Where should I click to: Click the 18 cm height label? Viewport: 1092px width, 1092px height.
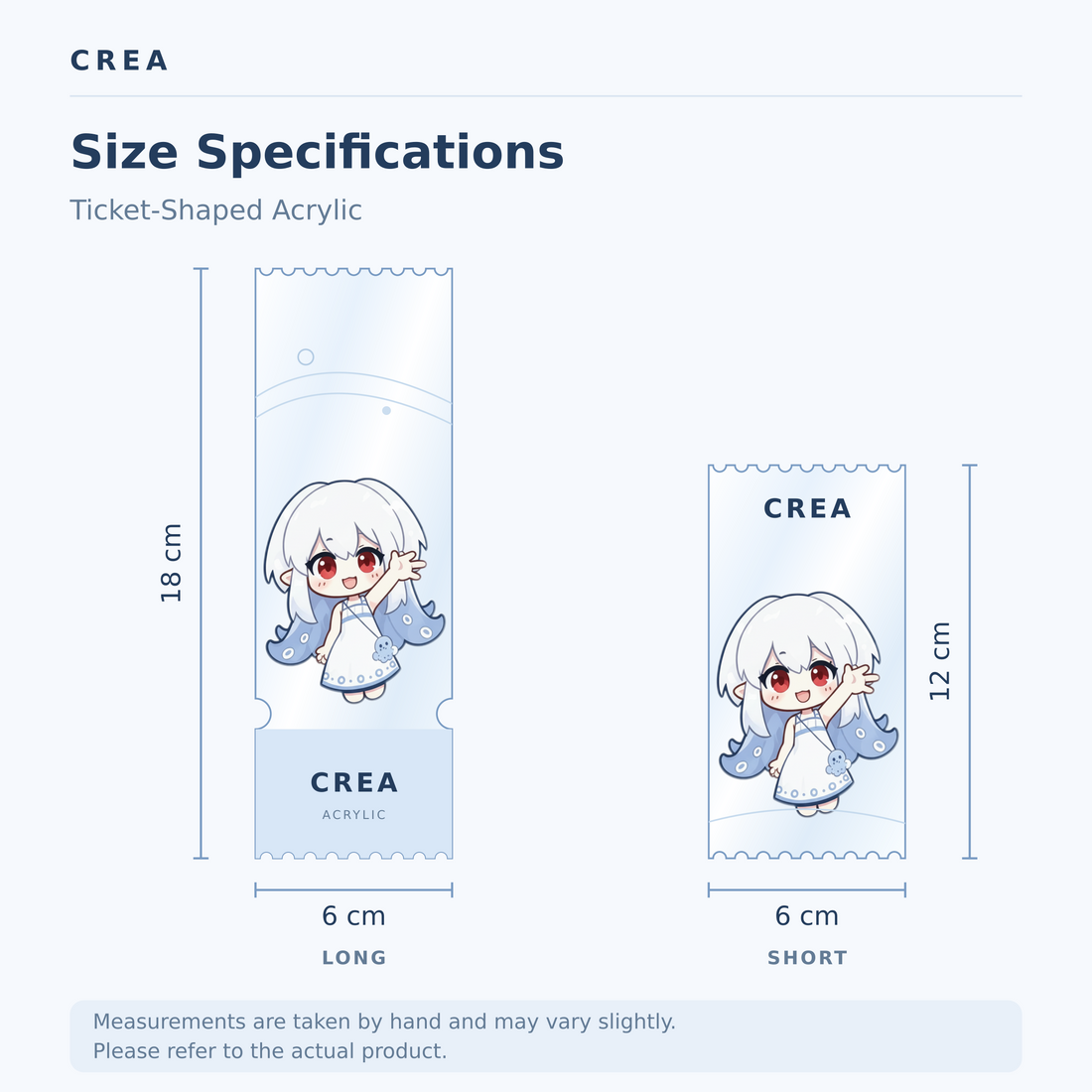(x=171, y=563)
